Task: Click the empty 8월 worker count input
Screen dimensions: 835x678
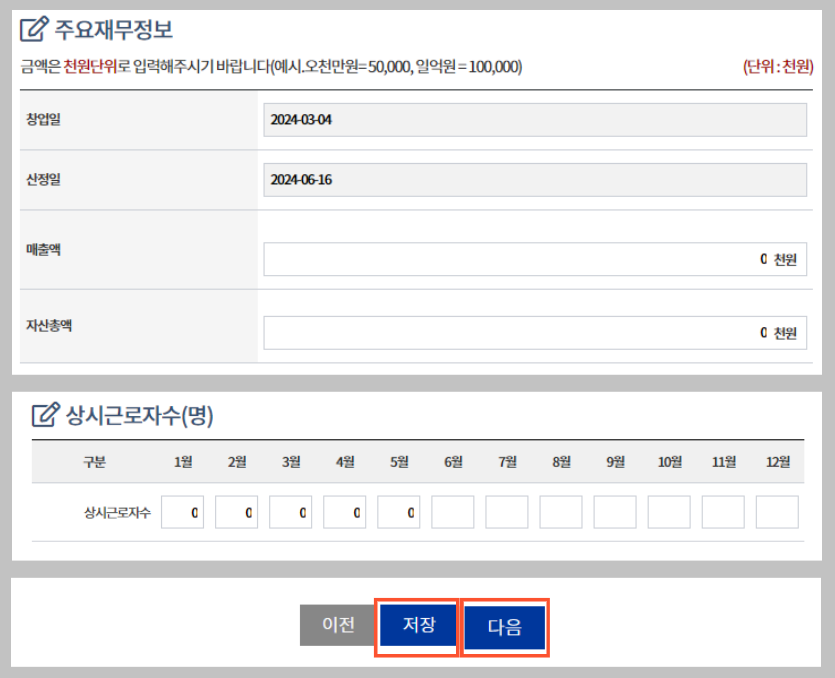Action: click(x=561, y=512)
